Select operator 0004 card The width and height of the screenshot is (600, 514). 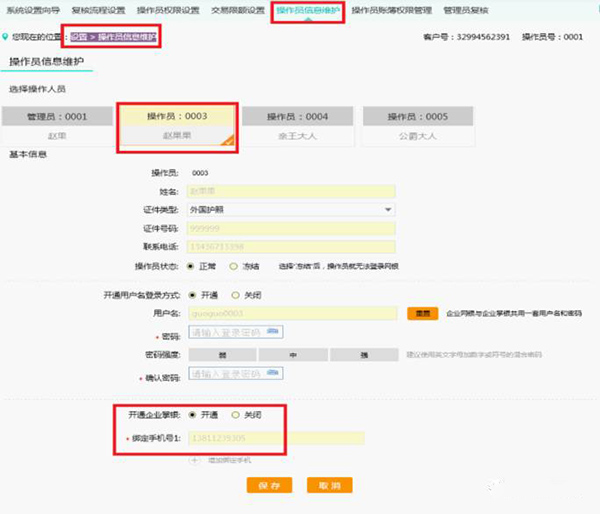(x=301, y=125)
